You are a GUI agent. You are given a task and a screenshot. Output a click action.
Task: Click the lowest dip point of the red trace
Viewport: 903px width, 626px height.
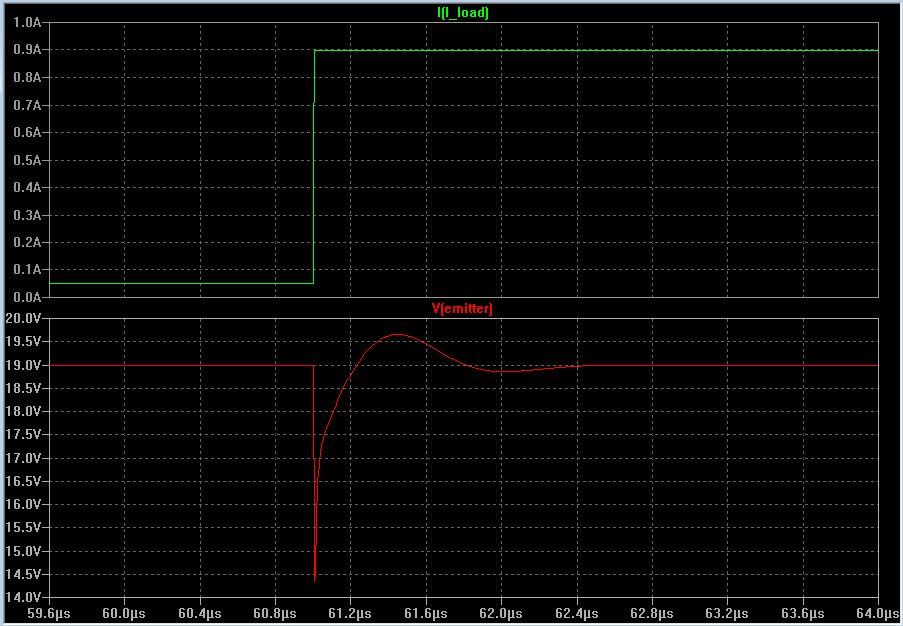pyautogui.click(x=314, y=581)
